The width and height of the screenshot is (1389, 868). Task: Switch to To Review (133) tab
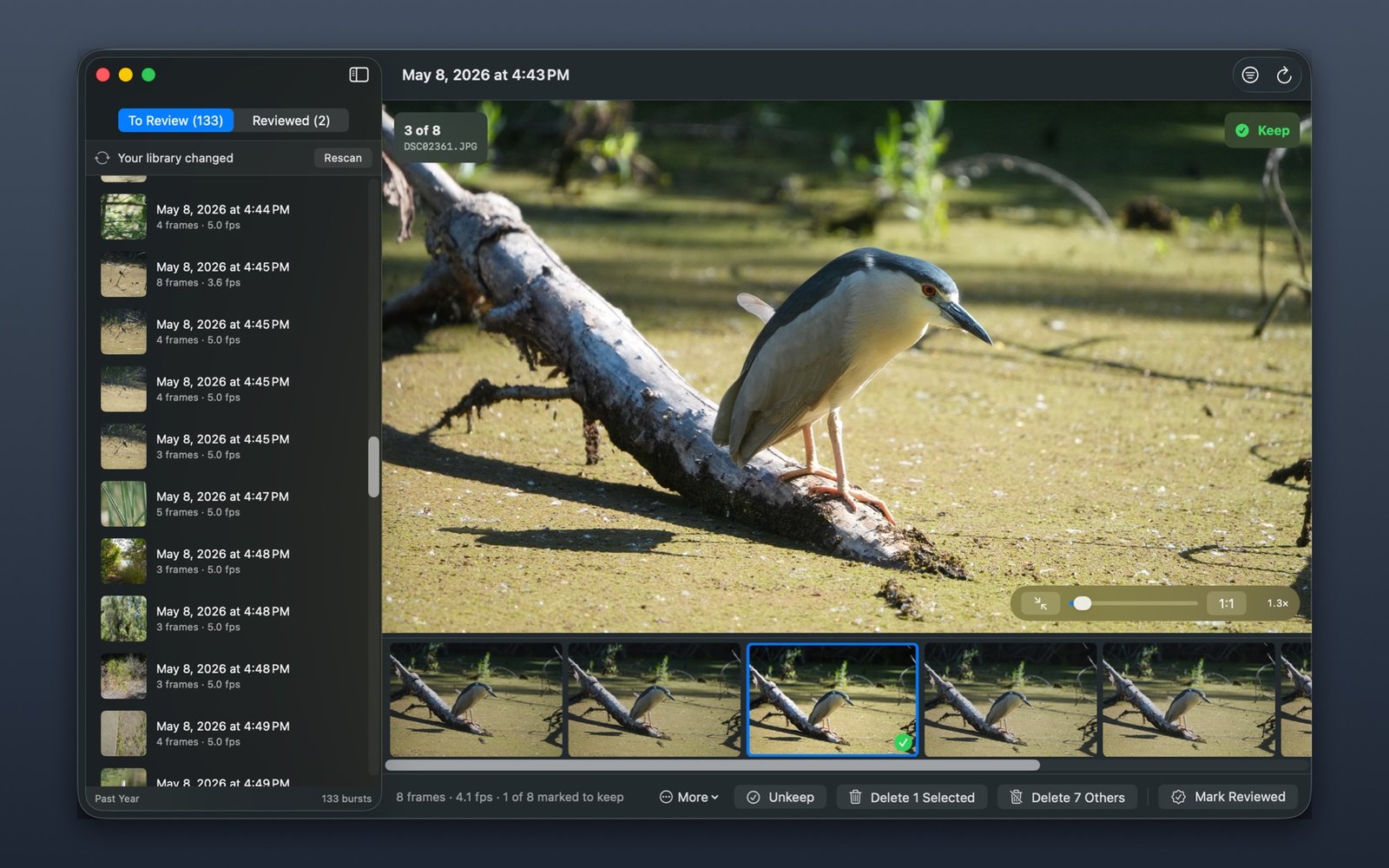pos(175,121)
